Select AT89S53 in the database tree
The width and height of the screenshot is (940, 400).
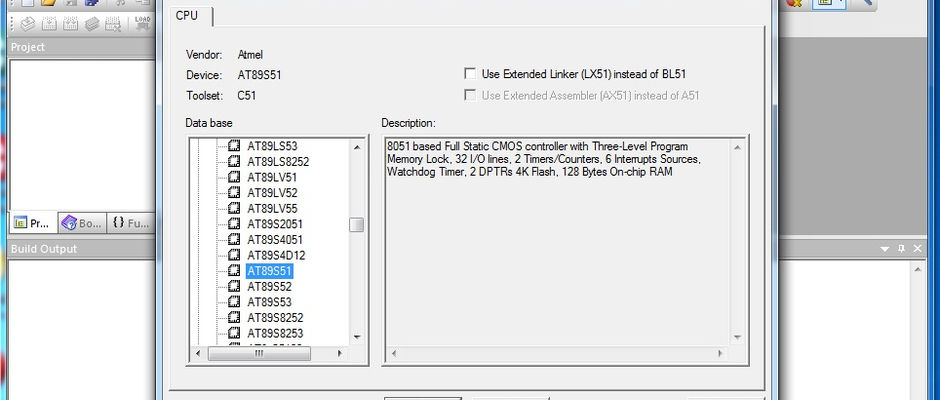269,302
